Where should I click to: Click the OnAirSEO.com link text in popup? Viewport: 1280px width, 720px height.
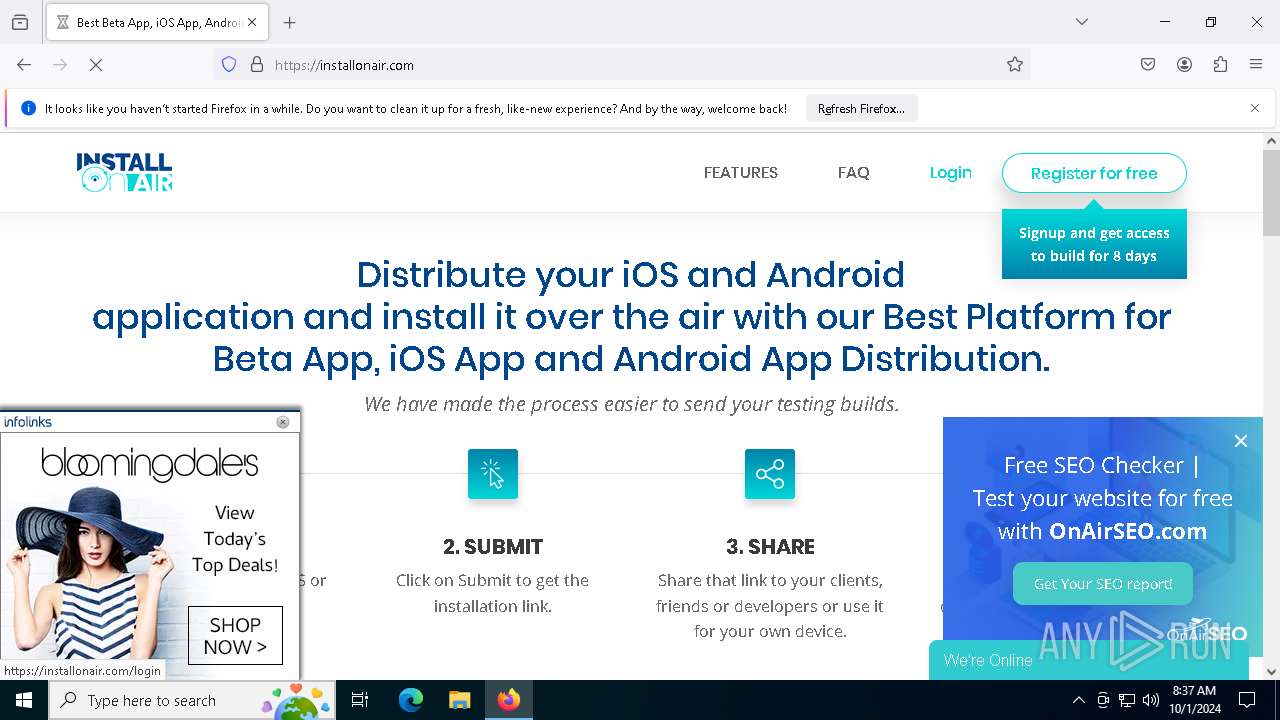pyautogui.click(x=1128, y=531)
